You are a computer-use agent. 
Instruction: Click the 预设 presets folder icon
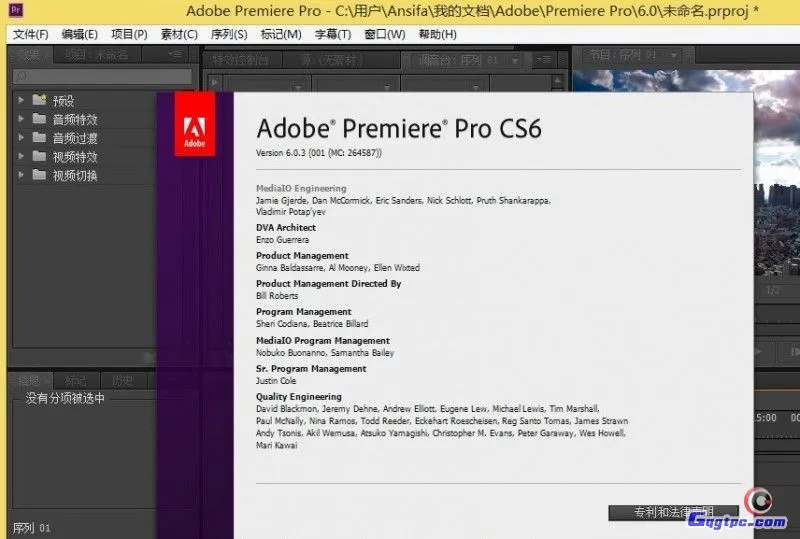[x=39, y=100]
